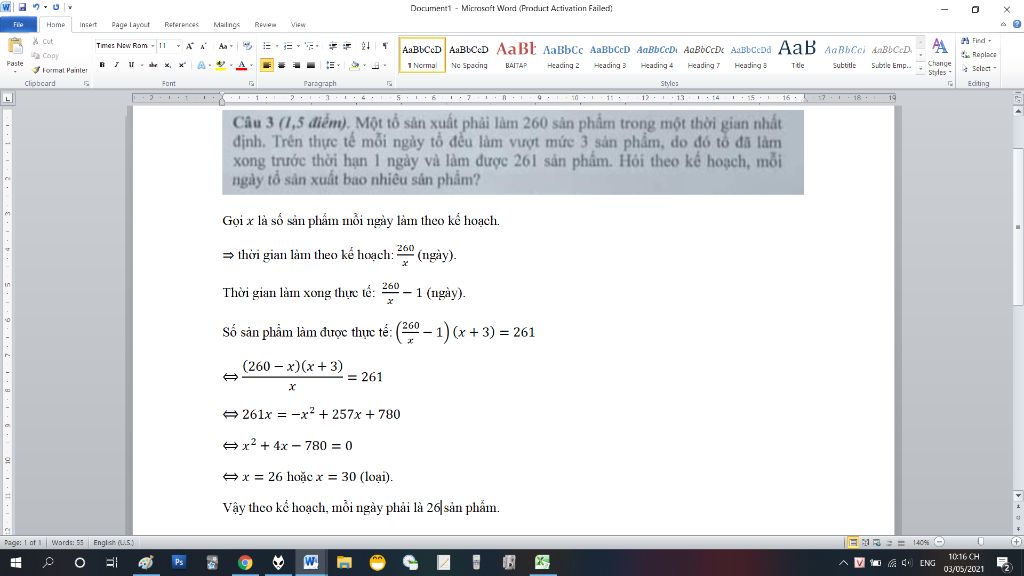Viewport: 1024px width, 576px height.
Task: Click the Replace button in Editing
Action: coord(979,54)
